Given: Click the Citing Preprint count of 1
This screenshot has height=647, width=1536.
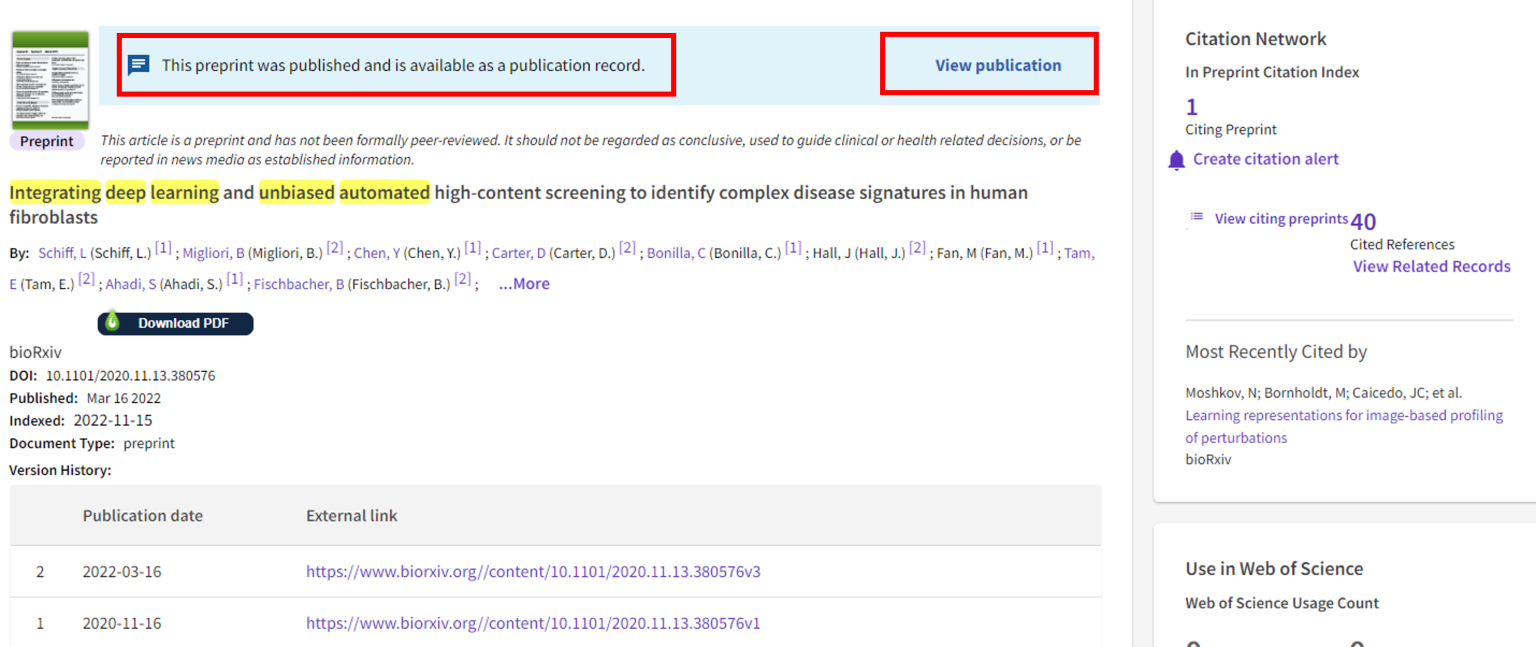Looking at the screenshot, I should 1190,105.
